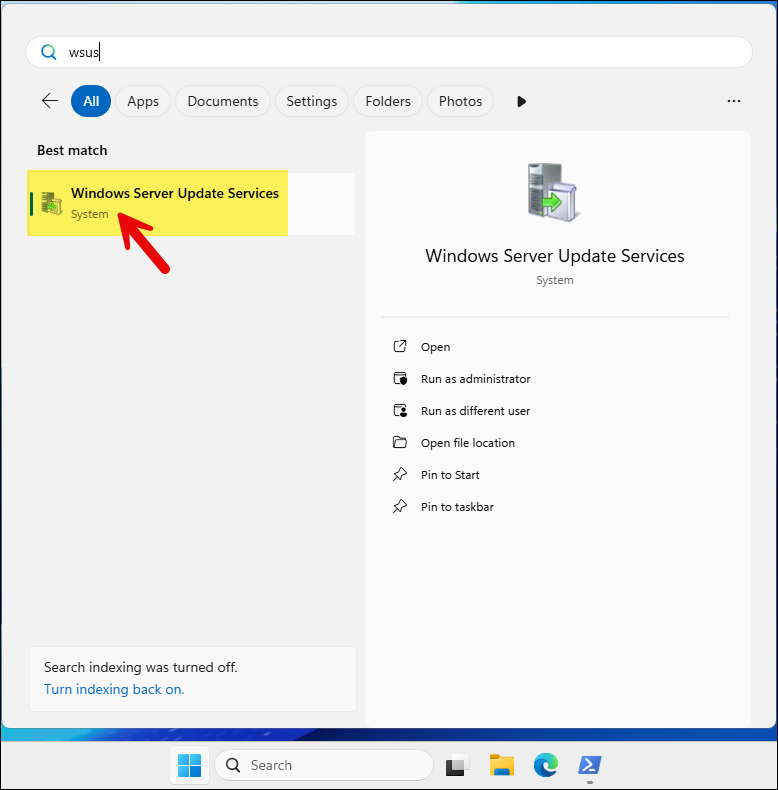Click the Task View taskbar icon
Screen dimensions: 778x790
tap(457, 765)
